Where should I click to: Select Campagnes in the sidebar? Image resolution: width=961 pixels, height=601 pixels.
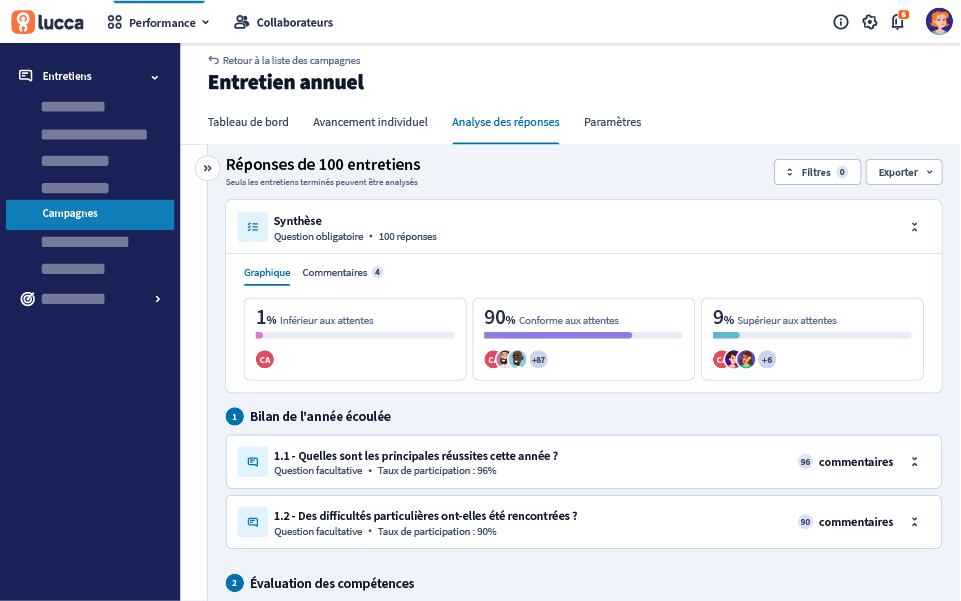point(90,214)
